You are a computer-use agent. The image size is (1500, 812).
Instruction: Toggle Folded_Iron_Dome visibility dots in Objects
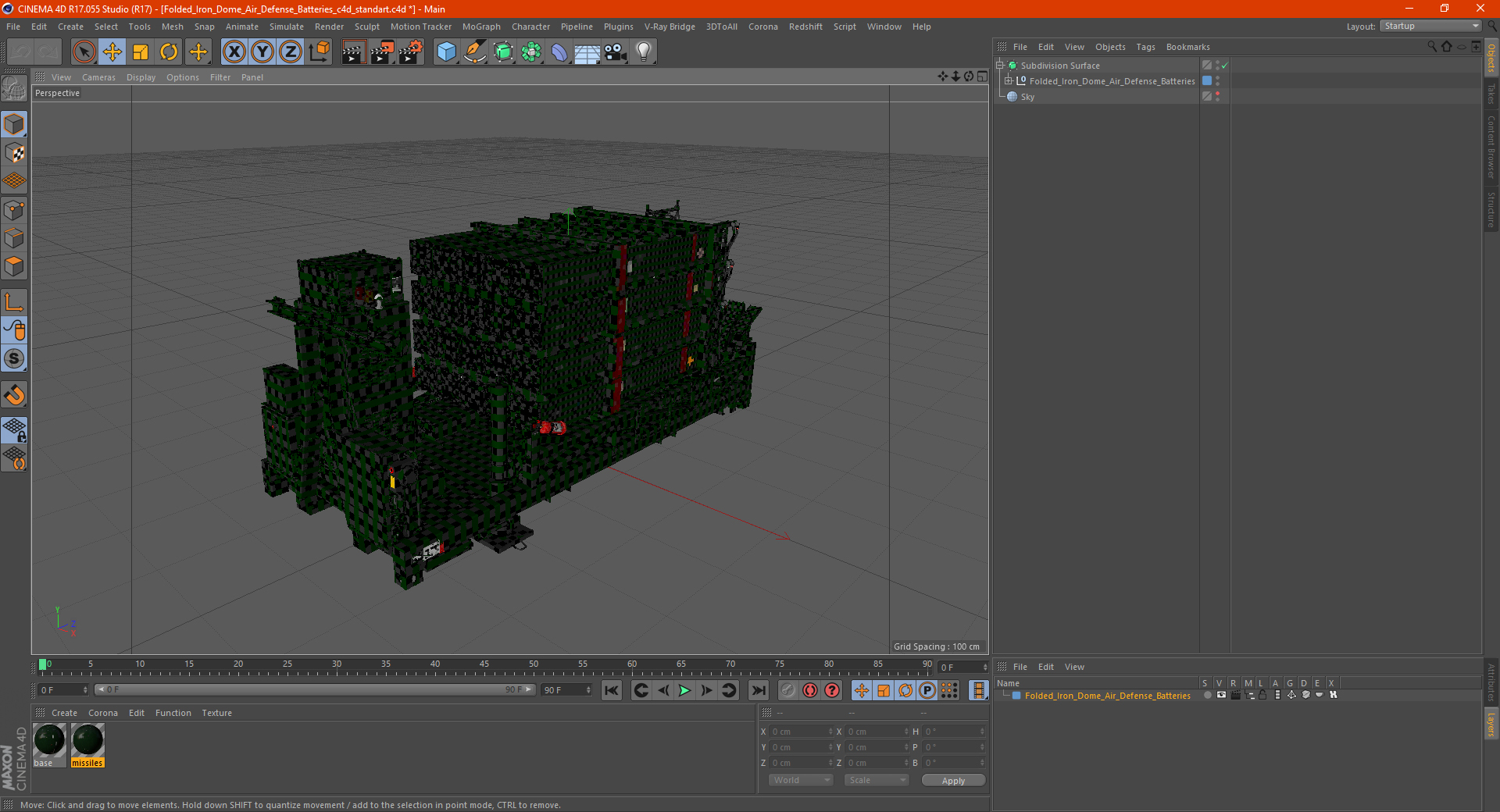click(x=1217, y=81)
